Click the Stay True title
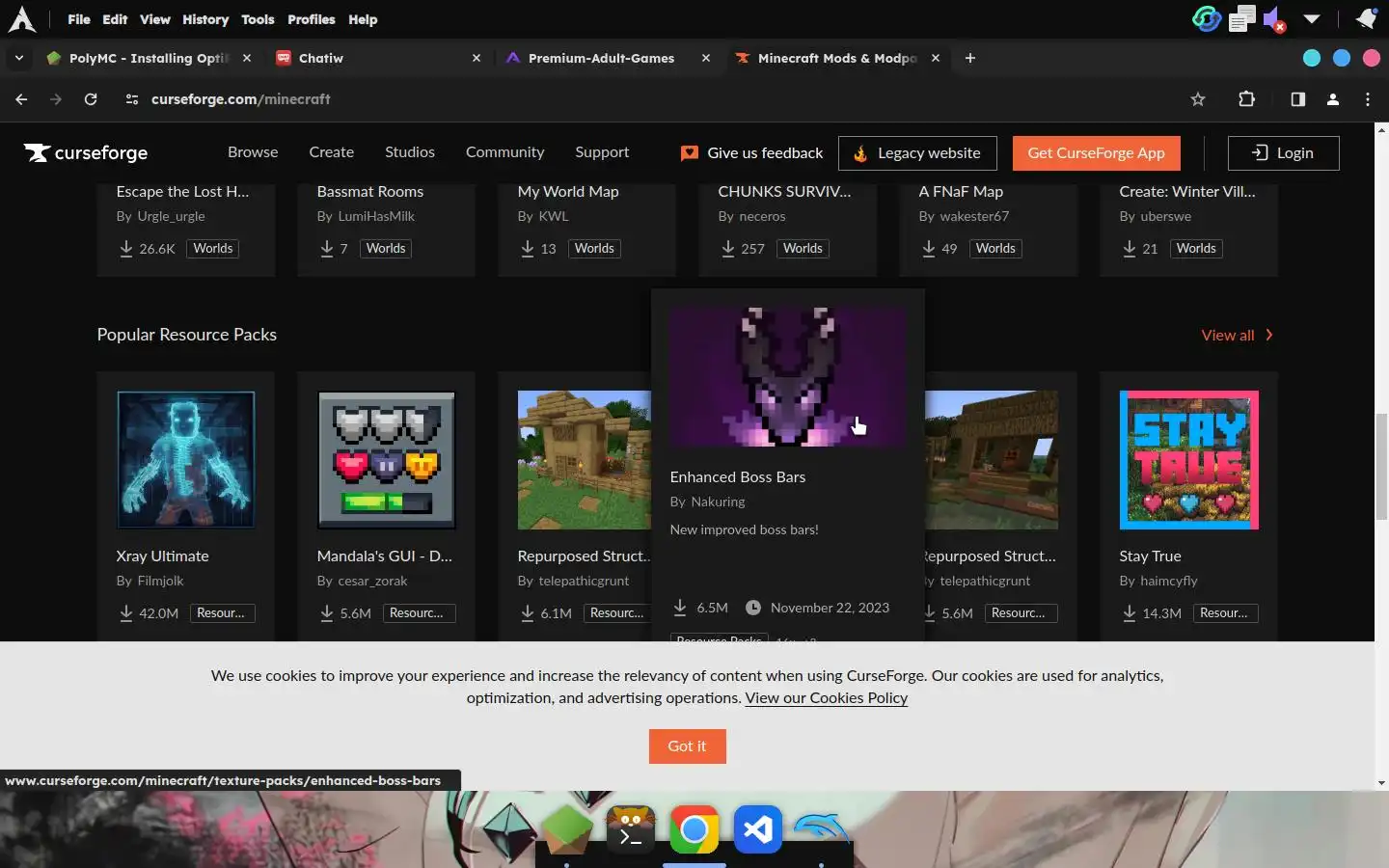This screenshot has height=868, width=1389. click(1150, 556)
